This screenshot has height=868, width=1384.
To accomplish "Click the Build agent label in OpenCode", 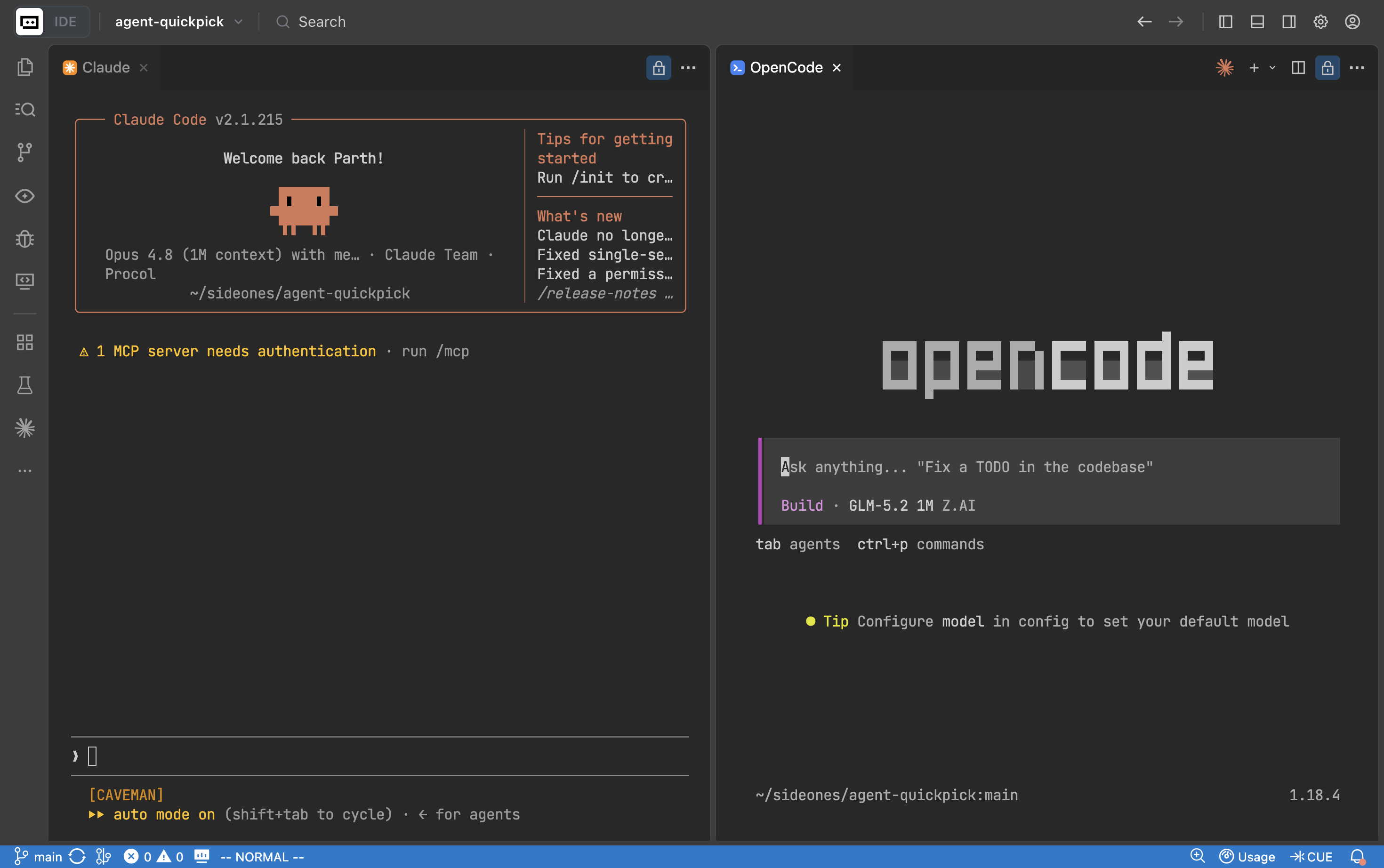I will 802,505.
